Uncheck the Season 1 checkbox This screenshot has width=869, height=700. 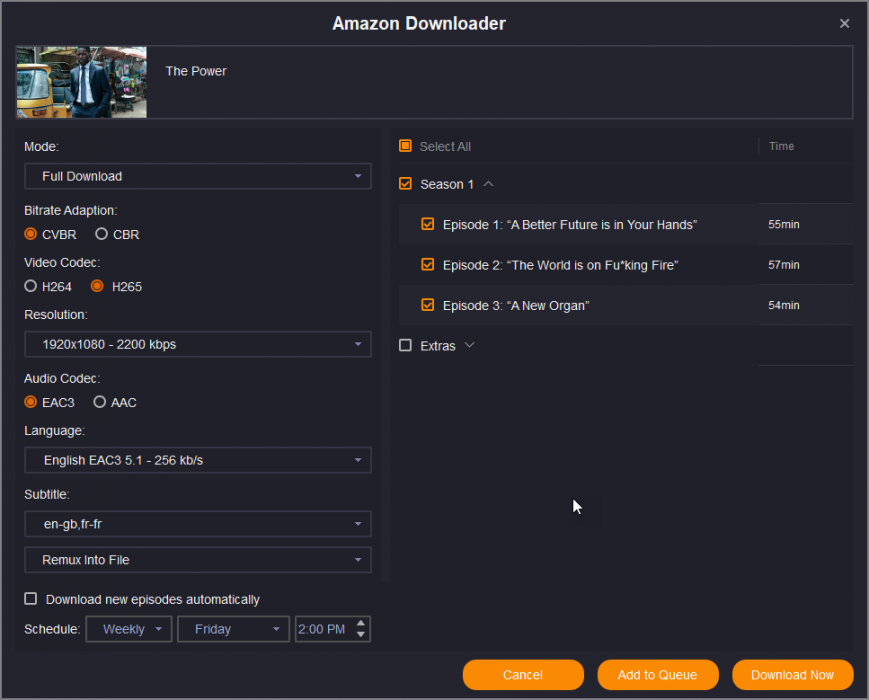[405, 183]
